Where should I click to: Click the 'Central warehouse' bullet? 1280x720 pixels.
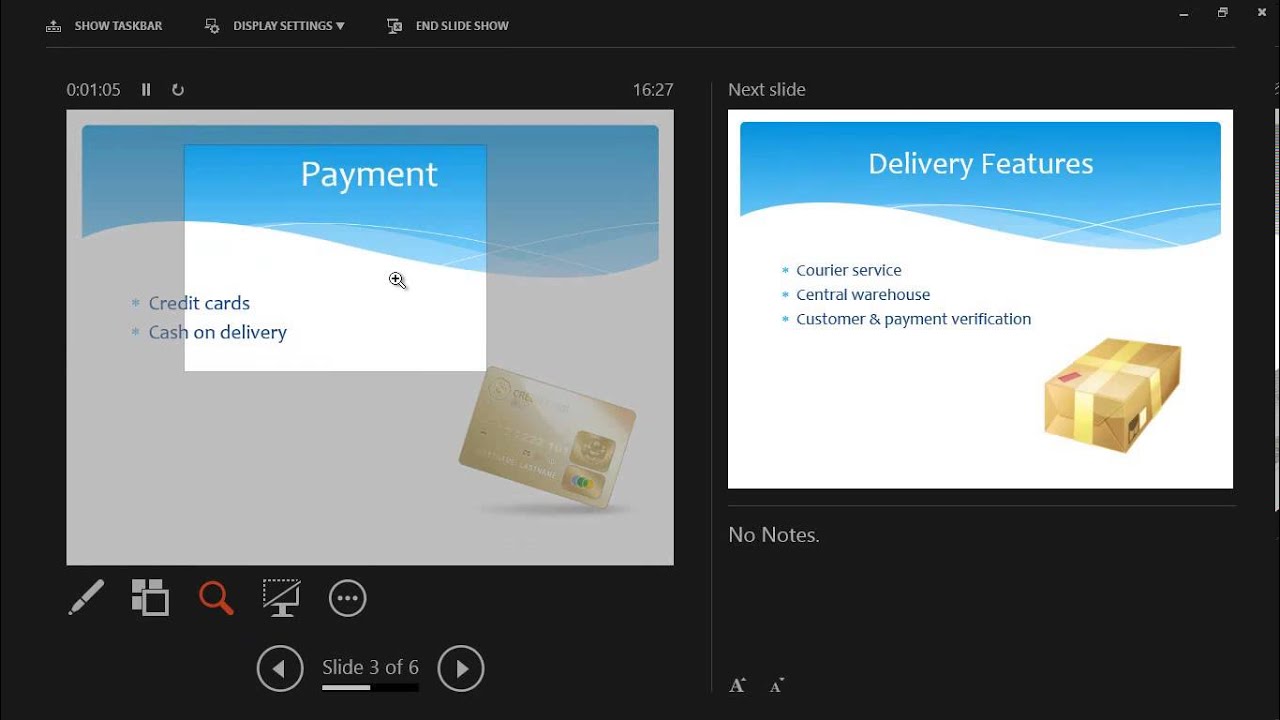863,295
